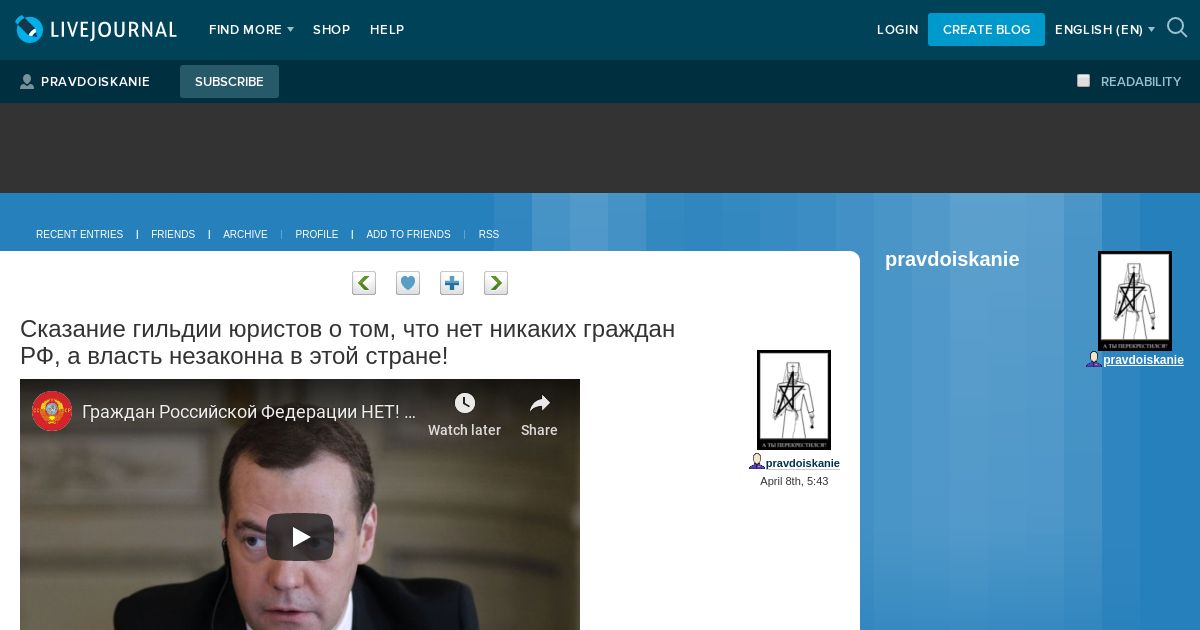Play the embedded video
Viewport: 1200px width, 630px height.
click(x=300, y=537)
